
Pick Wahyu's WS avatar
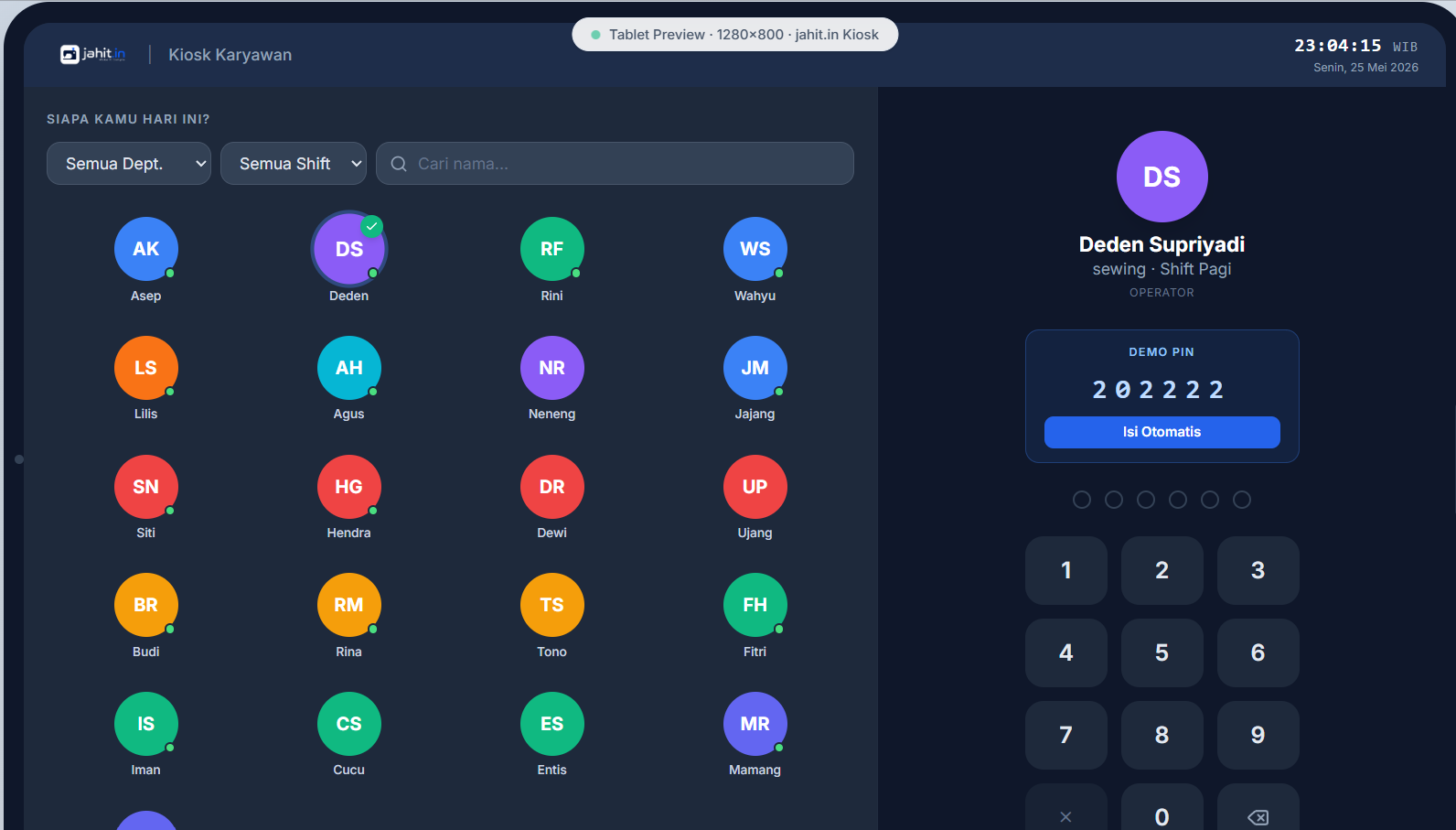click(755, 249)
